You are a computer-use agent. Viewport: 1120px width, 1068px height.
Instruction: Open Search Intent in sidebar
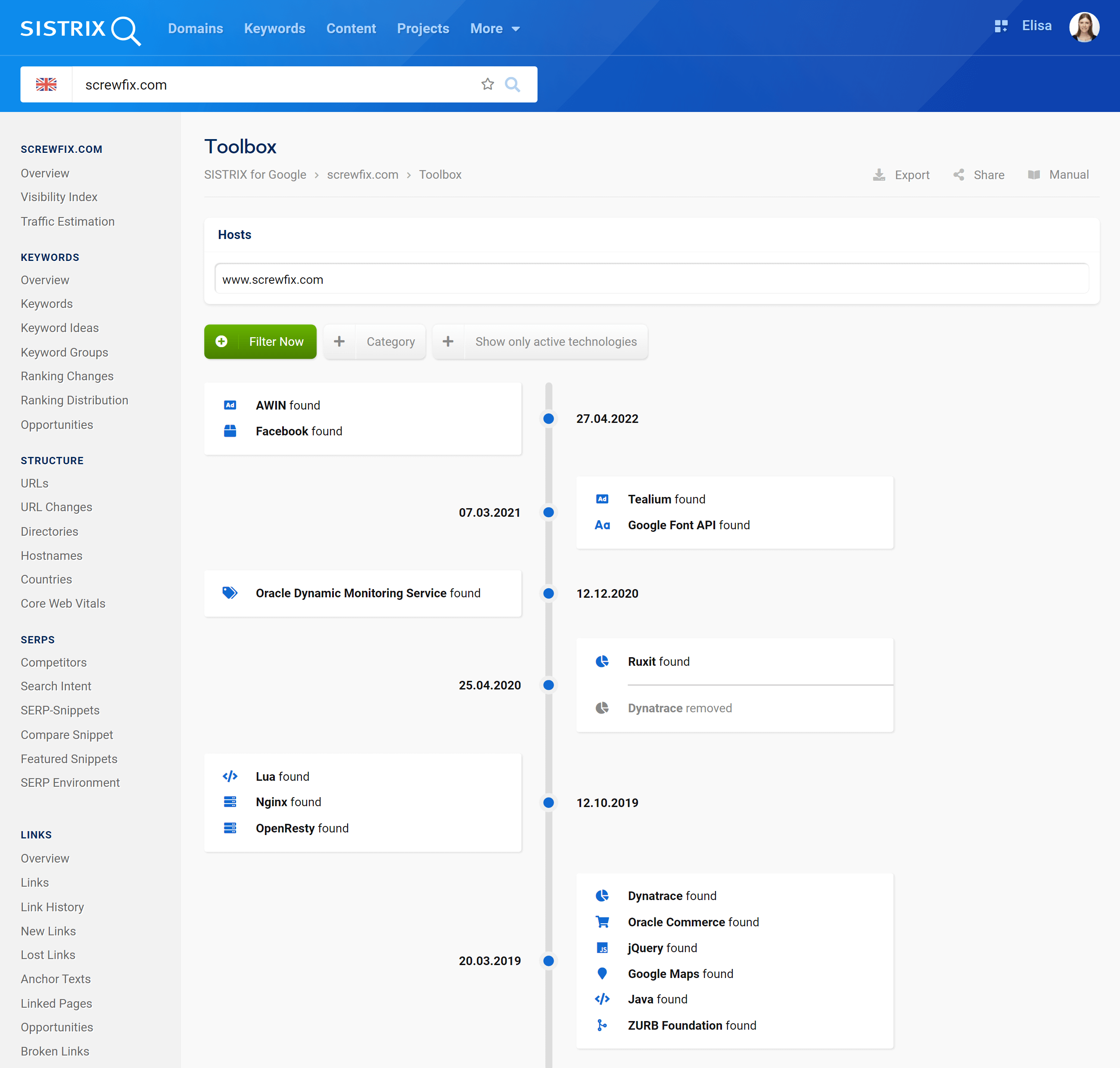[56, 686]
